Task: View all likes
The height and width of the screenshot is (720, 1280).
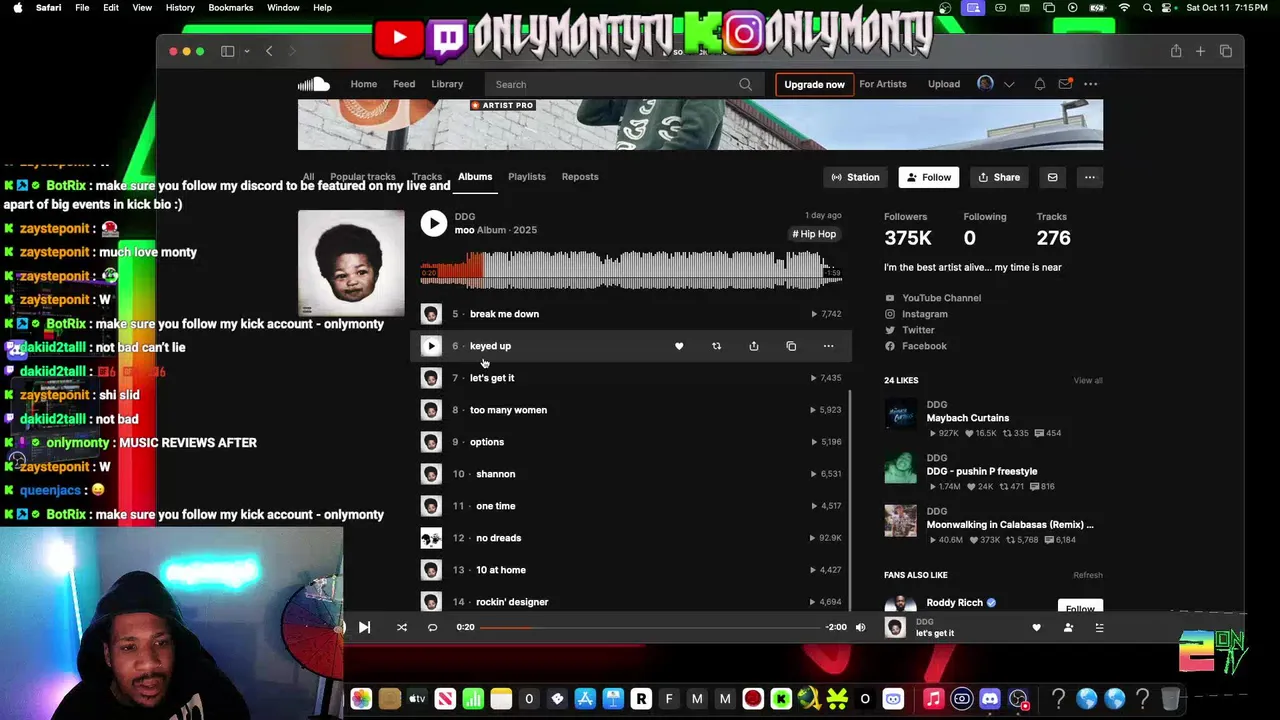Action: 1088,380
